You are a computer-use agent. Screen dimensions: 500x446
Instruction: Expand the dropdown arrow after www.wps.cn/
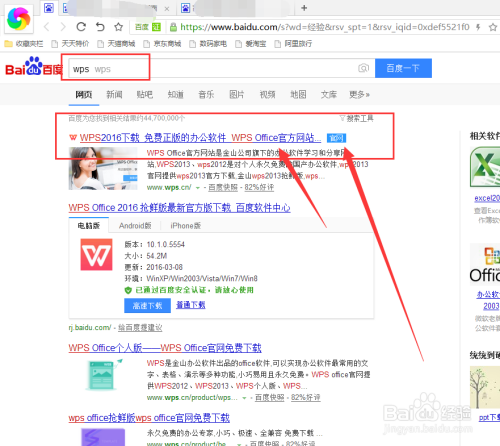(198, 188)
